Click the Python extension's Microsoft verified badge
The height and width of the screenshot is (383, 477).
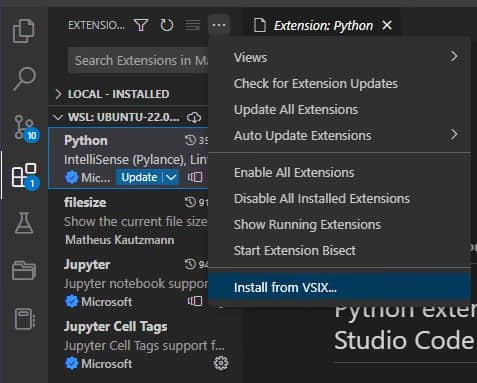pyautogui.click(x=71, y=177)
